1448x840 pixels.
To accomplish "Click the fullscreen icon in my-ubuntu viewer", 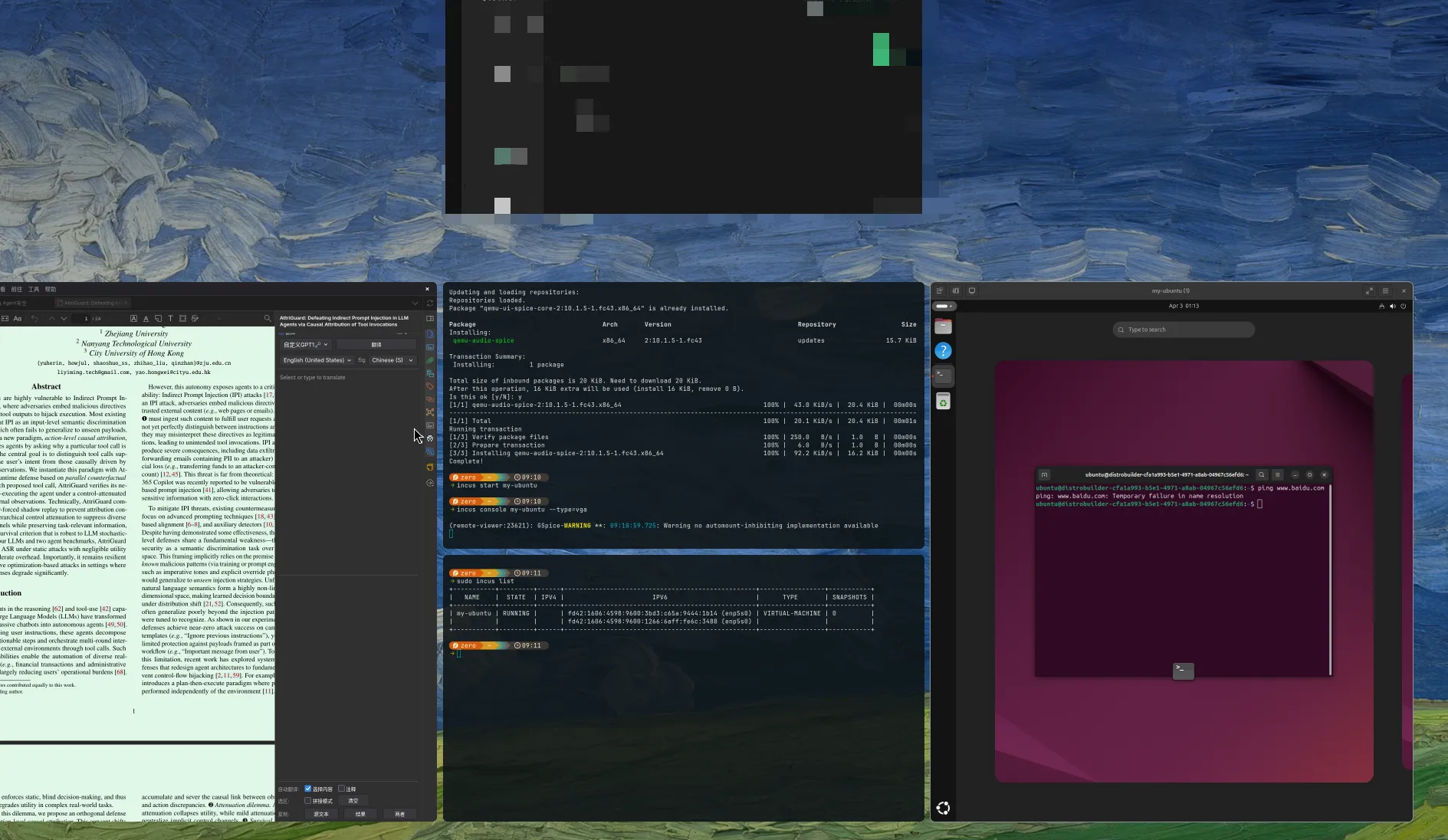I will point(1369,290).
